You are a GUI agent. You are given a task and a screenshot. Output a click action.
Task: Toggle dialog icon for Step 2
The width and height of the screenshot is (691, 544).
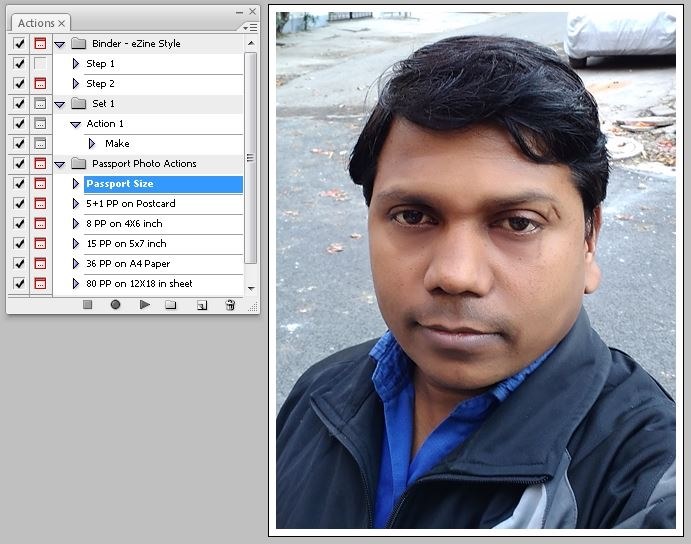click(x=40, y=83)
